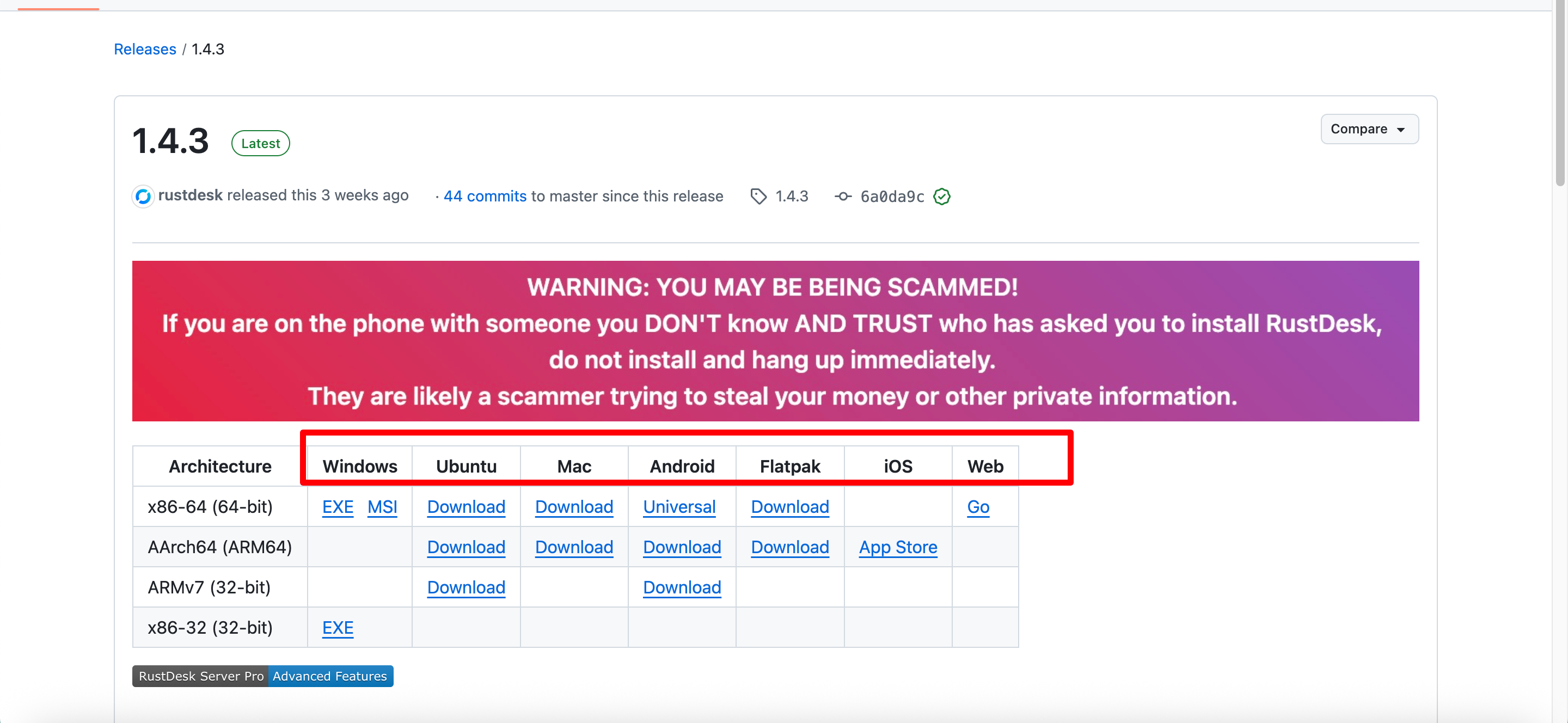Screen dimensions: 1568x723
Task: Open the 44 commits link
Action: click(485, 196)
